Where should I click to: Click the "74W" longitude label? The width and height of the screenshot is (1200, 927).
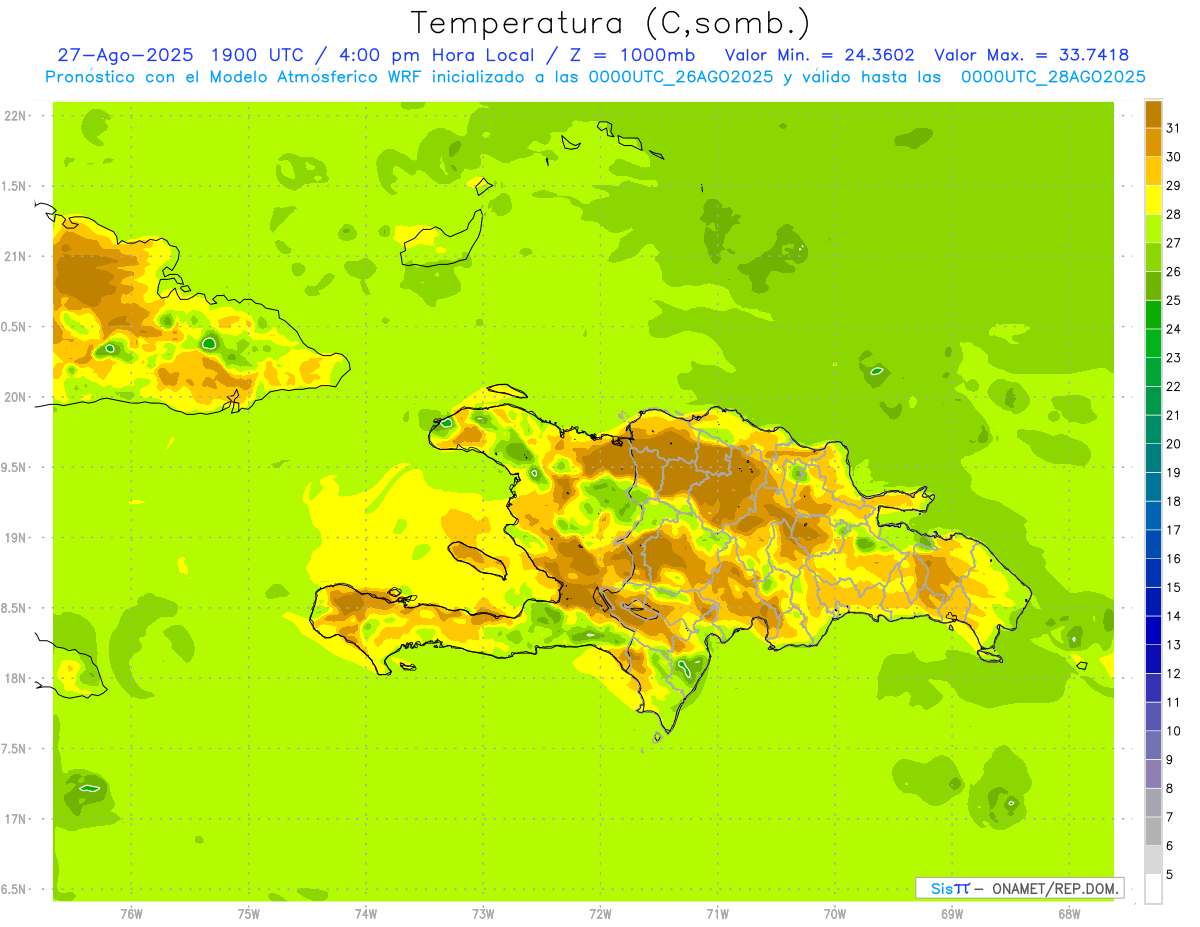point(366,914)
